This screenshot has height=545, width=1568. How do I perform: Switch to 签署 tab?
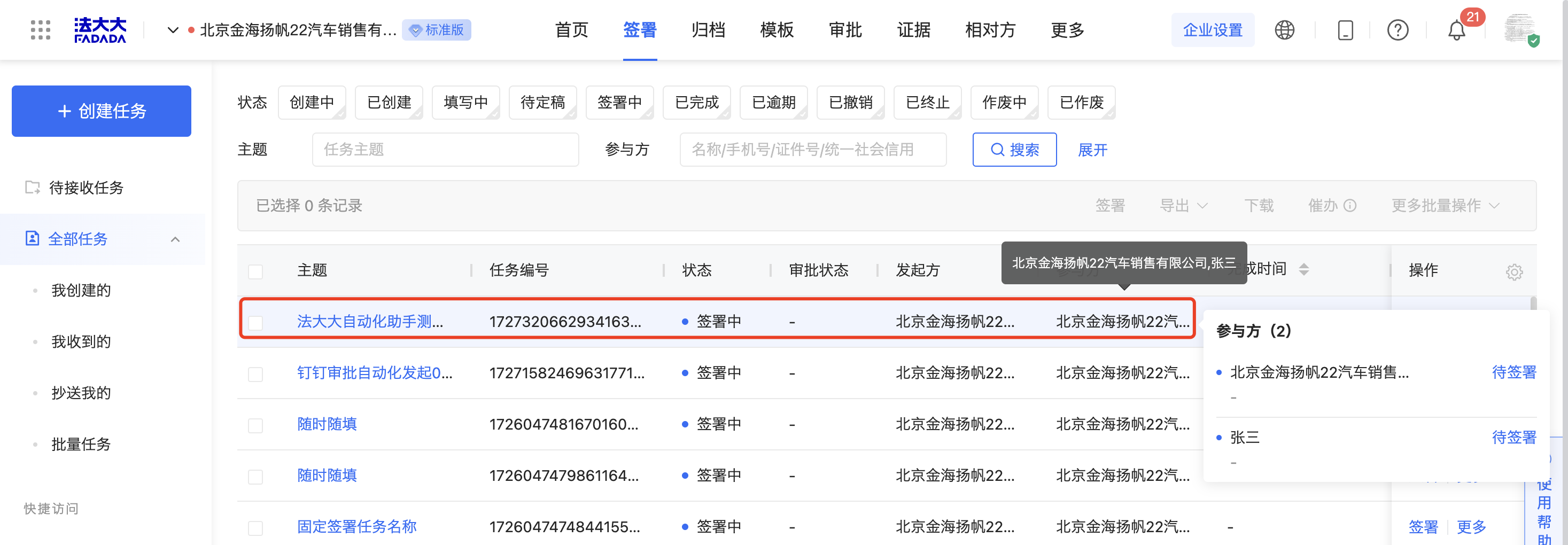[x=640, y=30]
